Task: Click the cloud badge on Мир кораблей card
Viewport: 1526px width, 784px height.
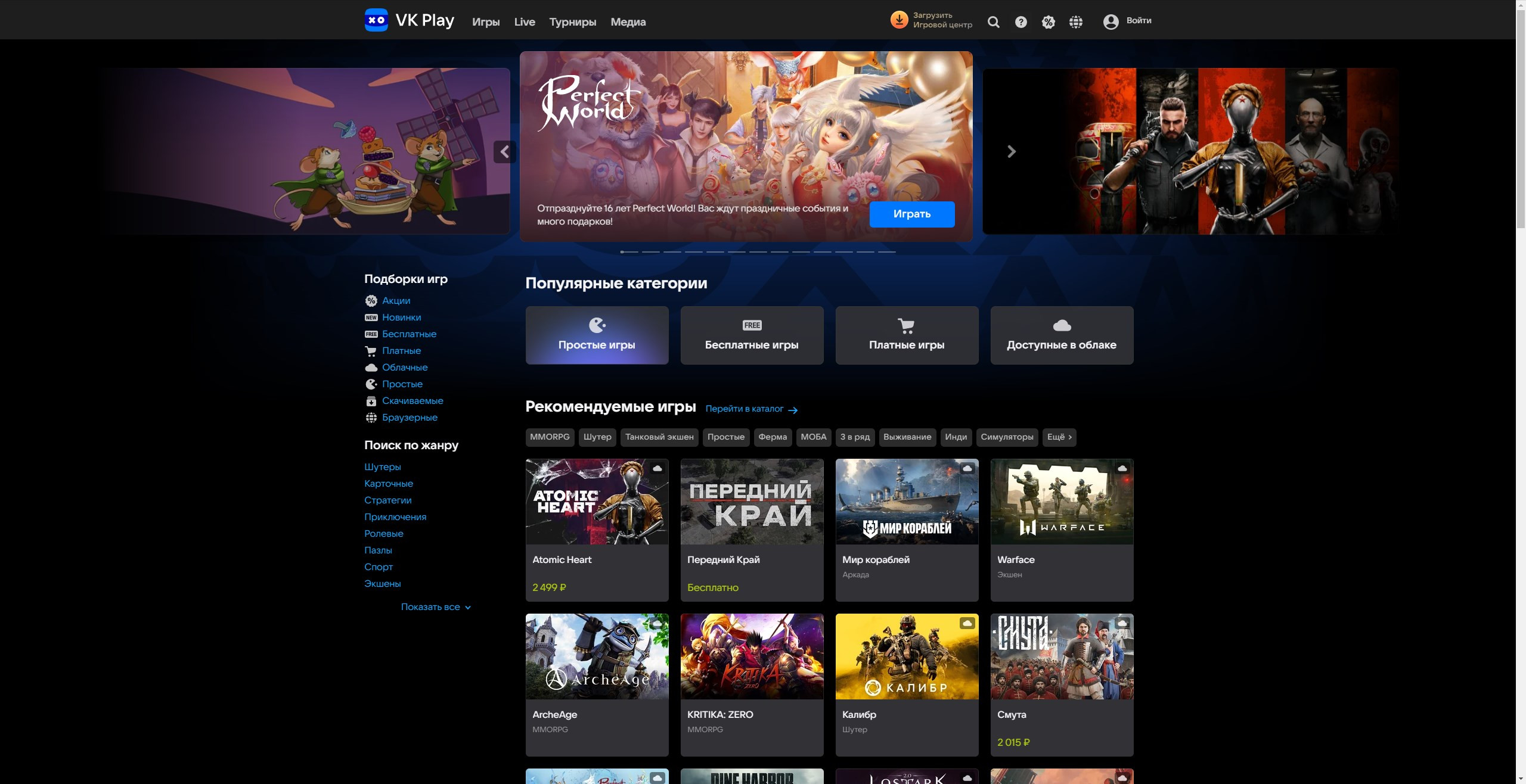Action: point(967,469)
